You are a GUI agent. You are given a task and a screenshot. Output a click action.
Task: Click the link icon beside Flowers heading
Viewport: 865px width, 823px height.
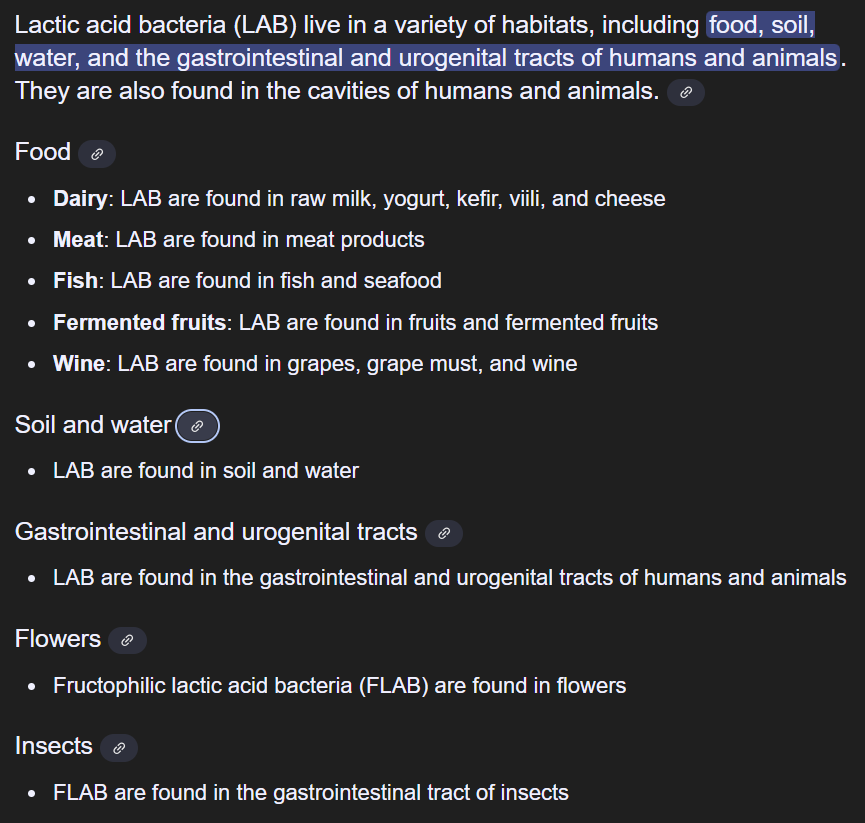(127, 640)
